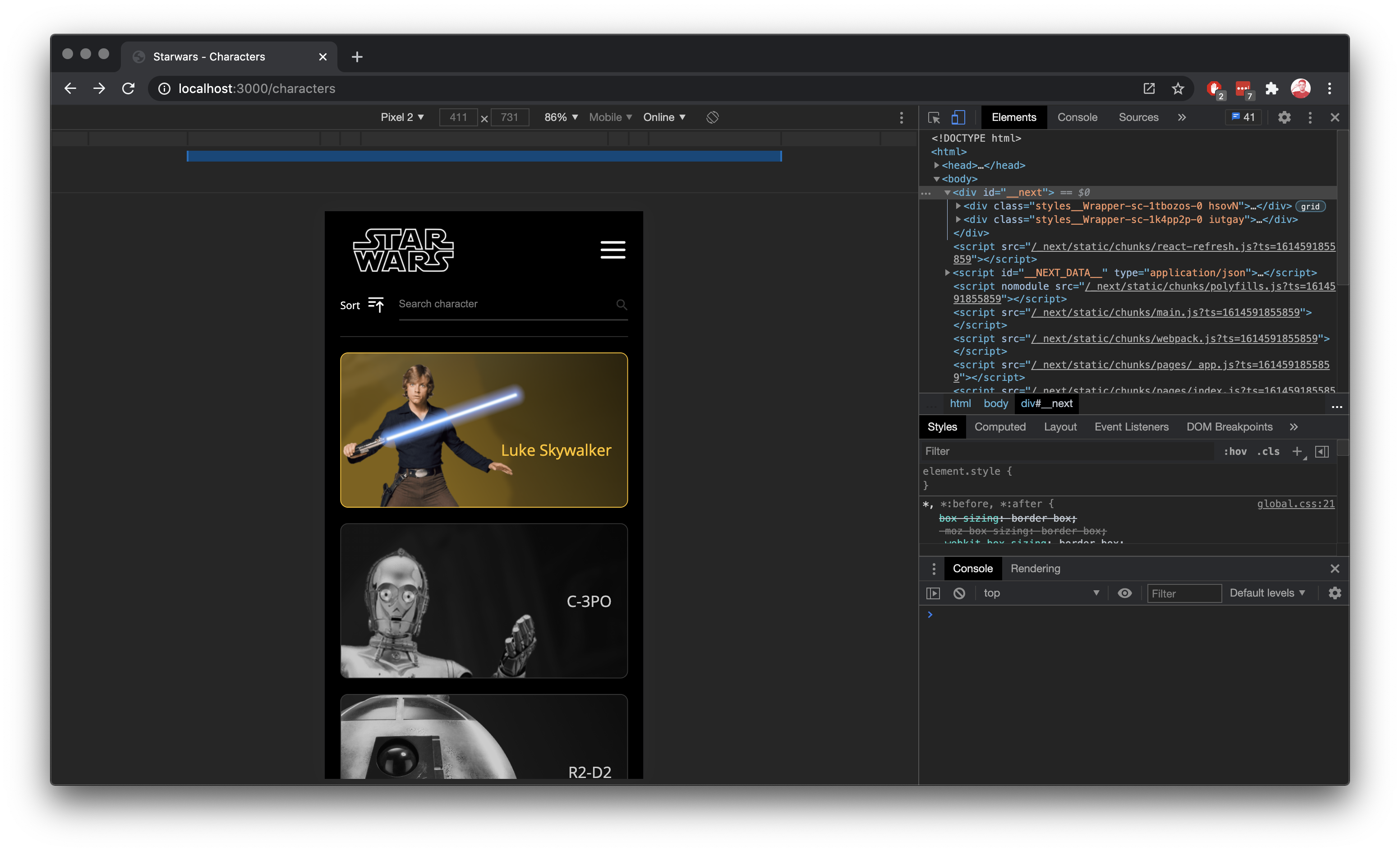Open the top context dropdown

coord(1042,593)
